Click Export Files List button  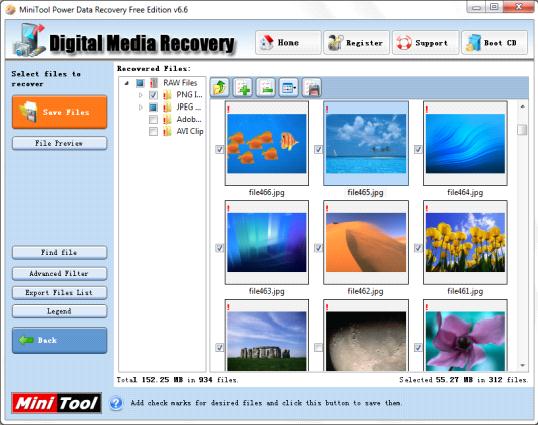[59, 293]
